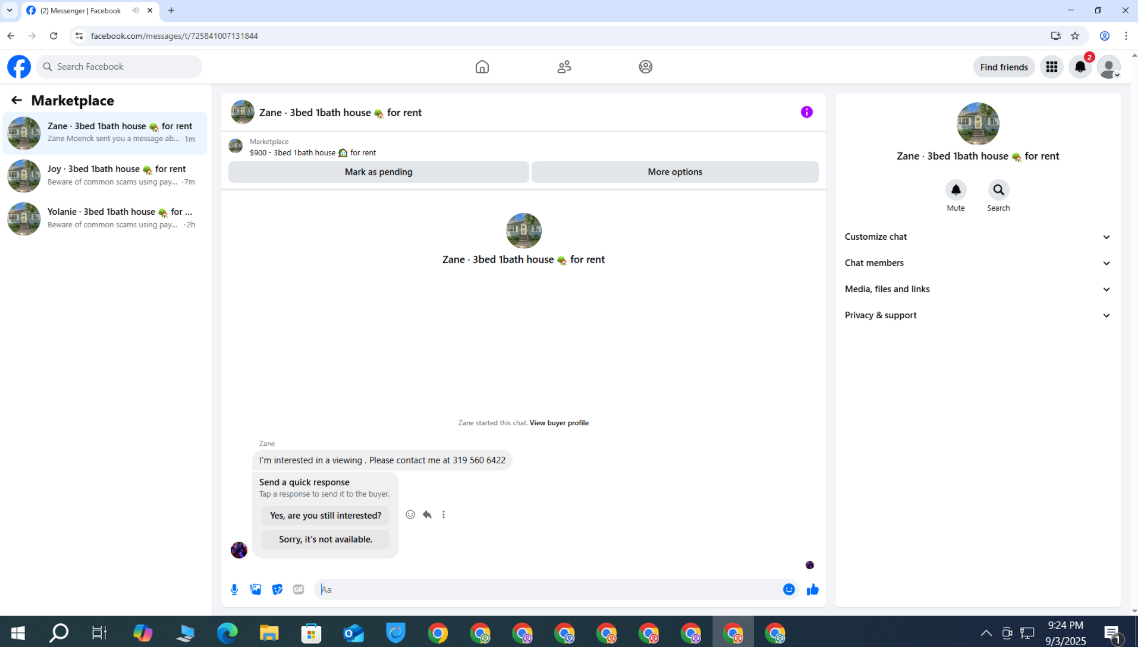Bookmark this page with the star icon
The height and width of the screenshot is (647, 1138).
(x=1075, y=36)
